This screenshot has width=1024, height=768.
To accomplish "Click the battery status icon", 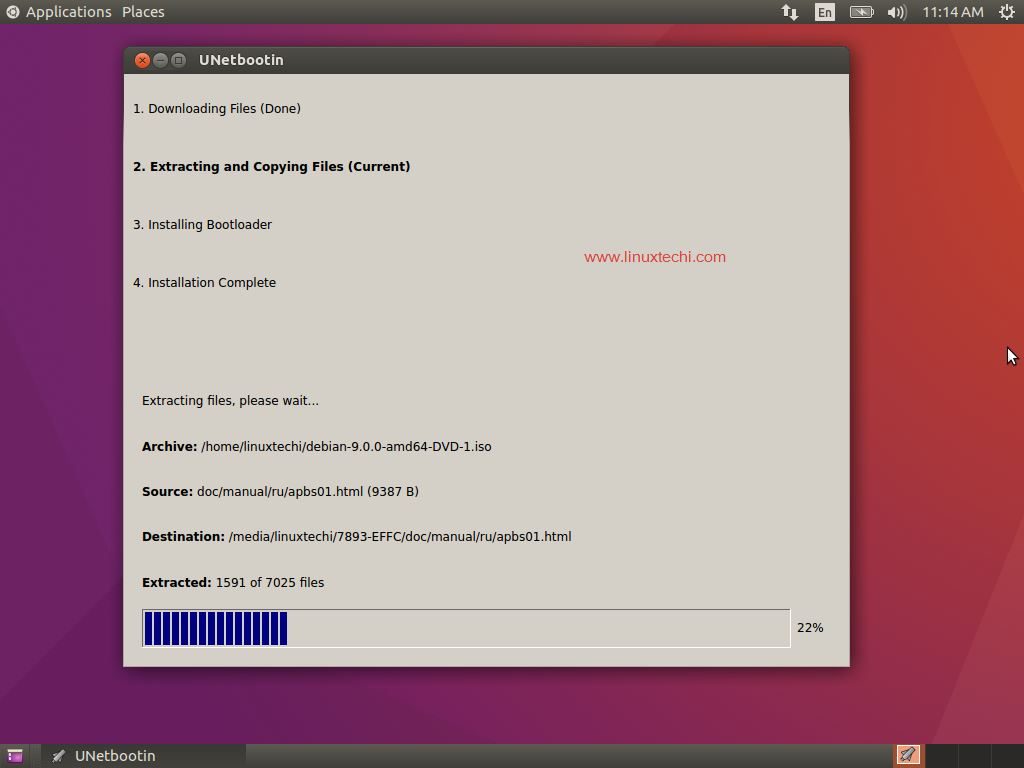I will coord(861,12).
